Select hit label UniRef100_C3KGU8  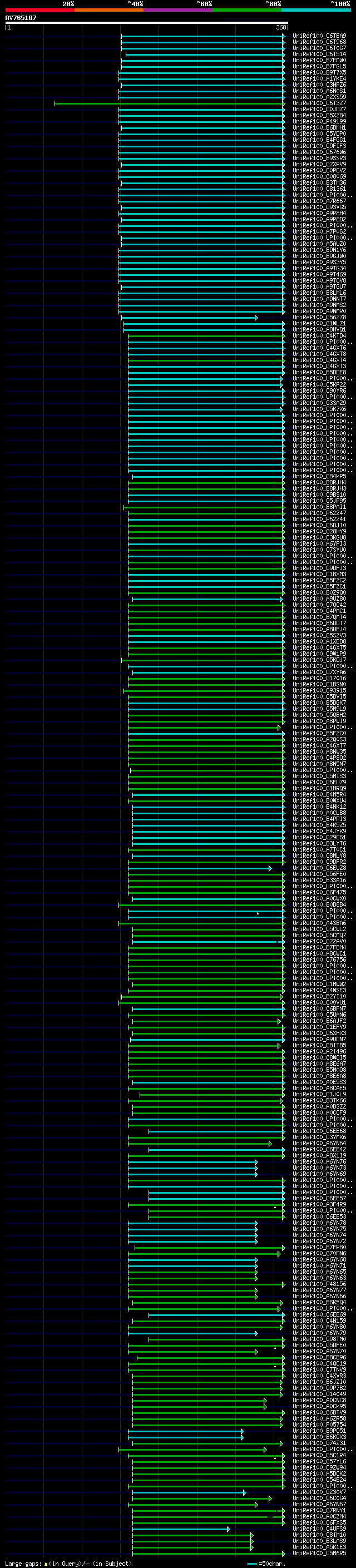[319, 537]
